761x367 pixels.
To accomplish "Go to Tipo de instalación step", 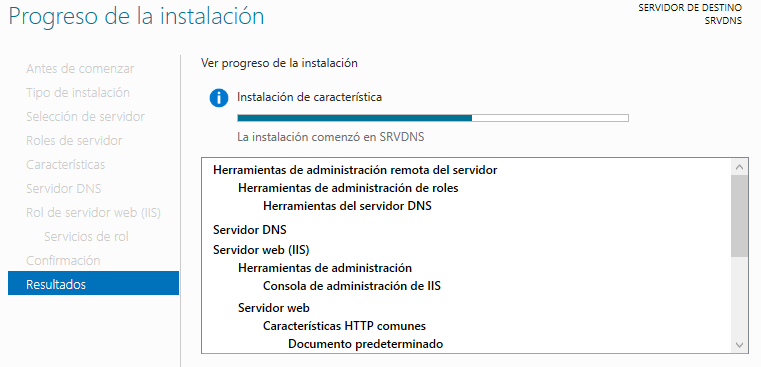I will tap(78, 93).
